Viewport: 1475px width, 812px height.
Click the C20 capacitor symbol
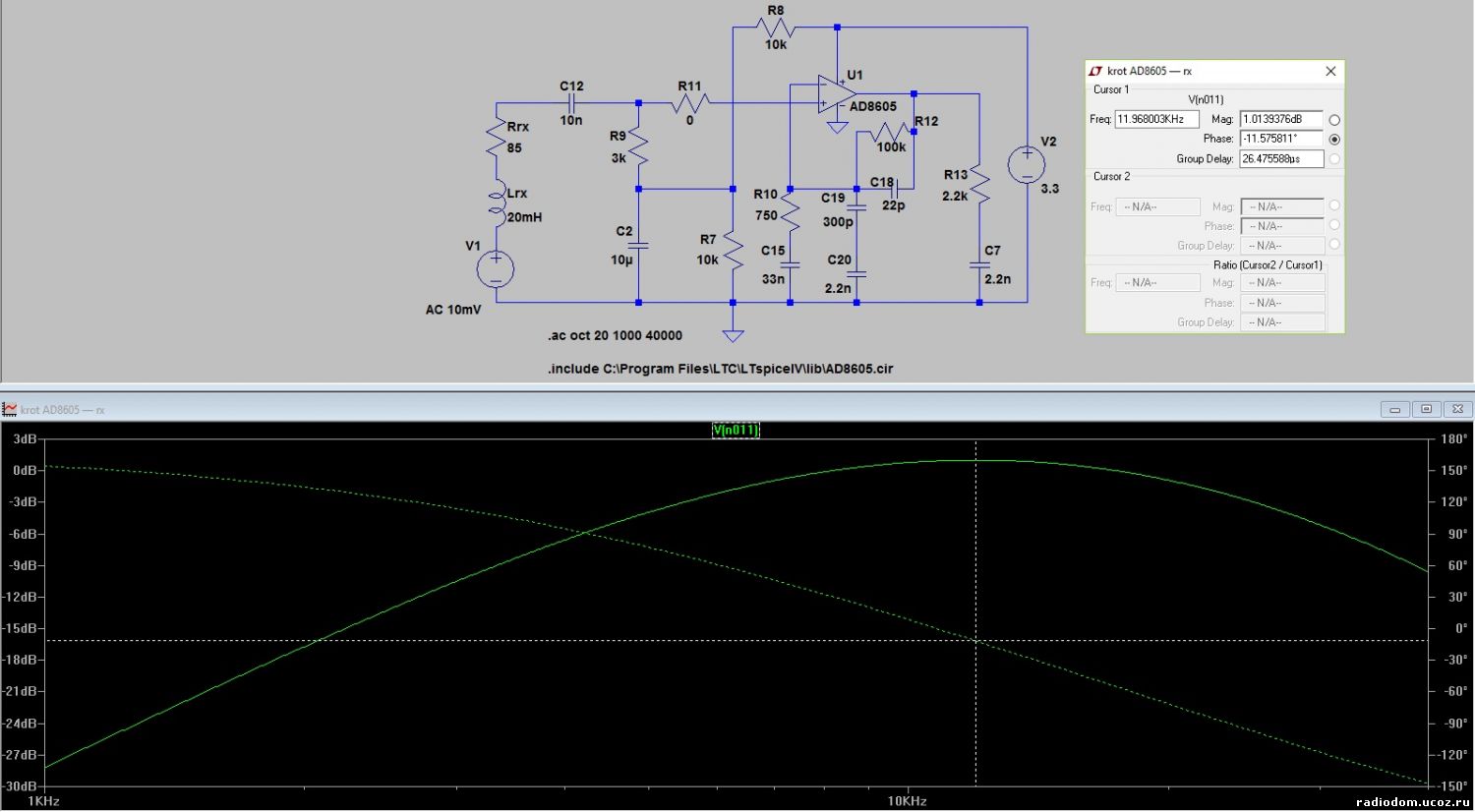856,274
